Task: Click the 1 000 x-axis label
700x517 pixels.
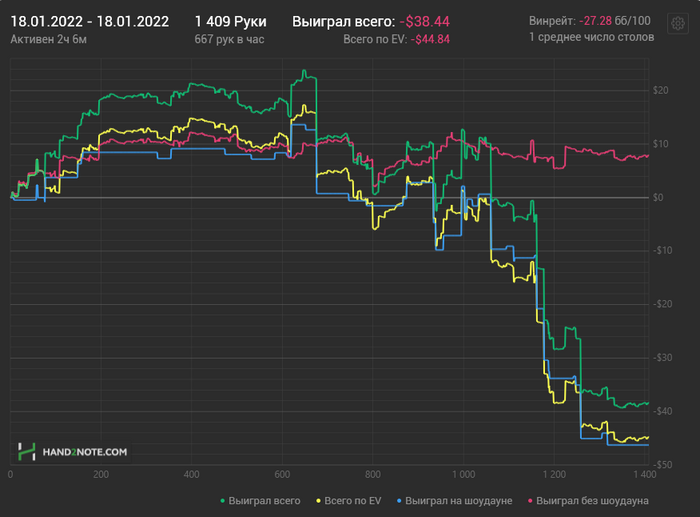Action: click(x=463, y=474)
